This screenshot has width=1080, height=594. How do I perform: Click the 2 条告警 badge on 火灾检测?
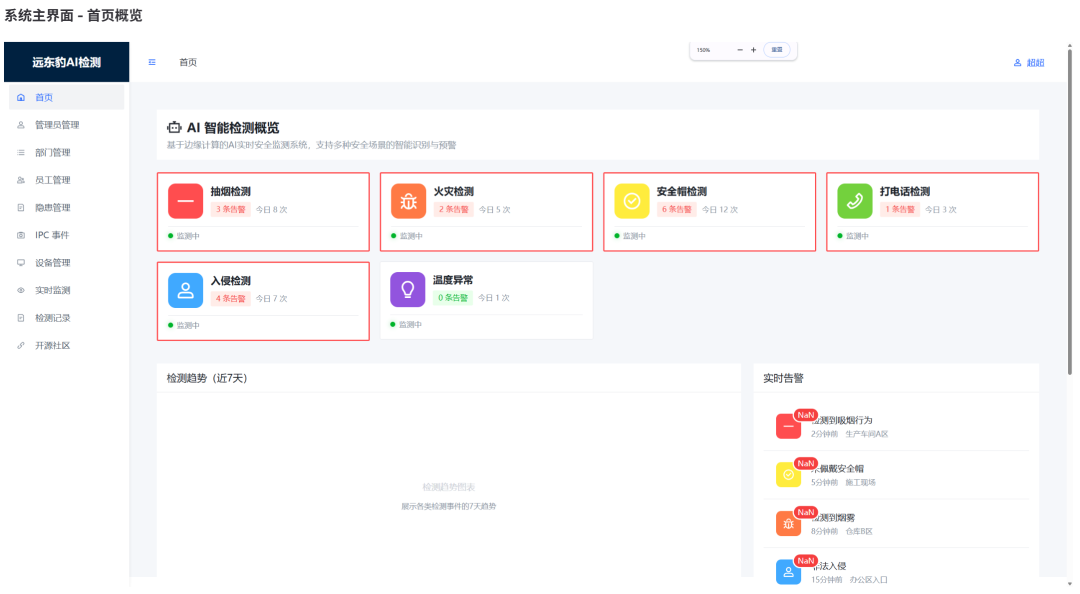(454, 209)
